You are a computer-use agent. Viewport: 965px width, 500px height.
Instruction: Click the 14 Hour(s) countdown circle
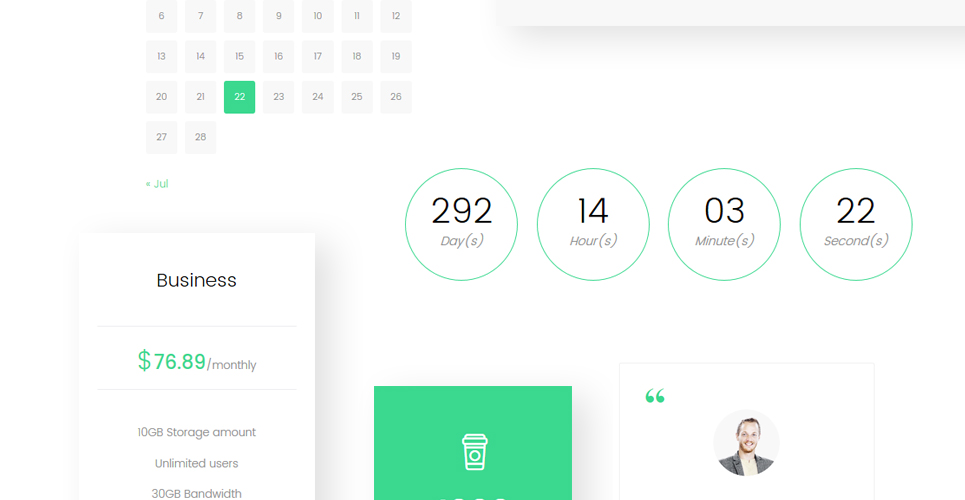(x=593, y=224)
